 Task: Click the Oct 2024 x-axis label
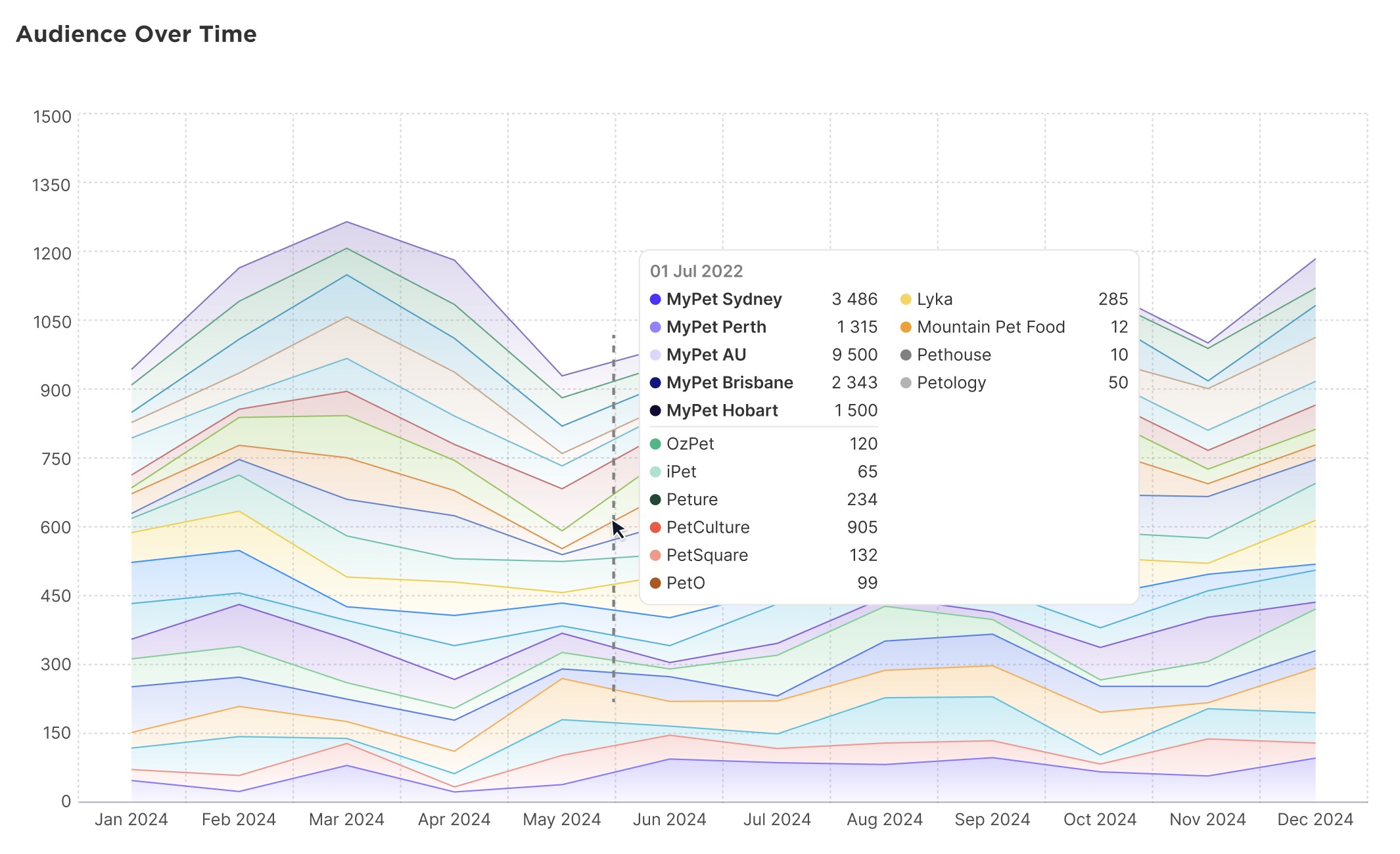[x=1100, y=820]
